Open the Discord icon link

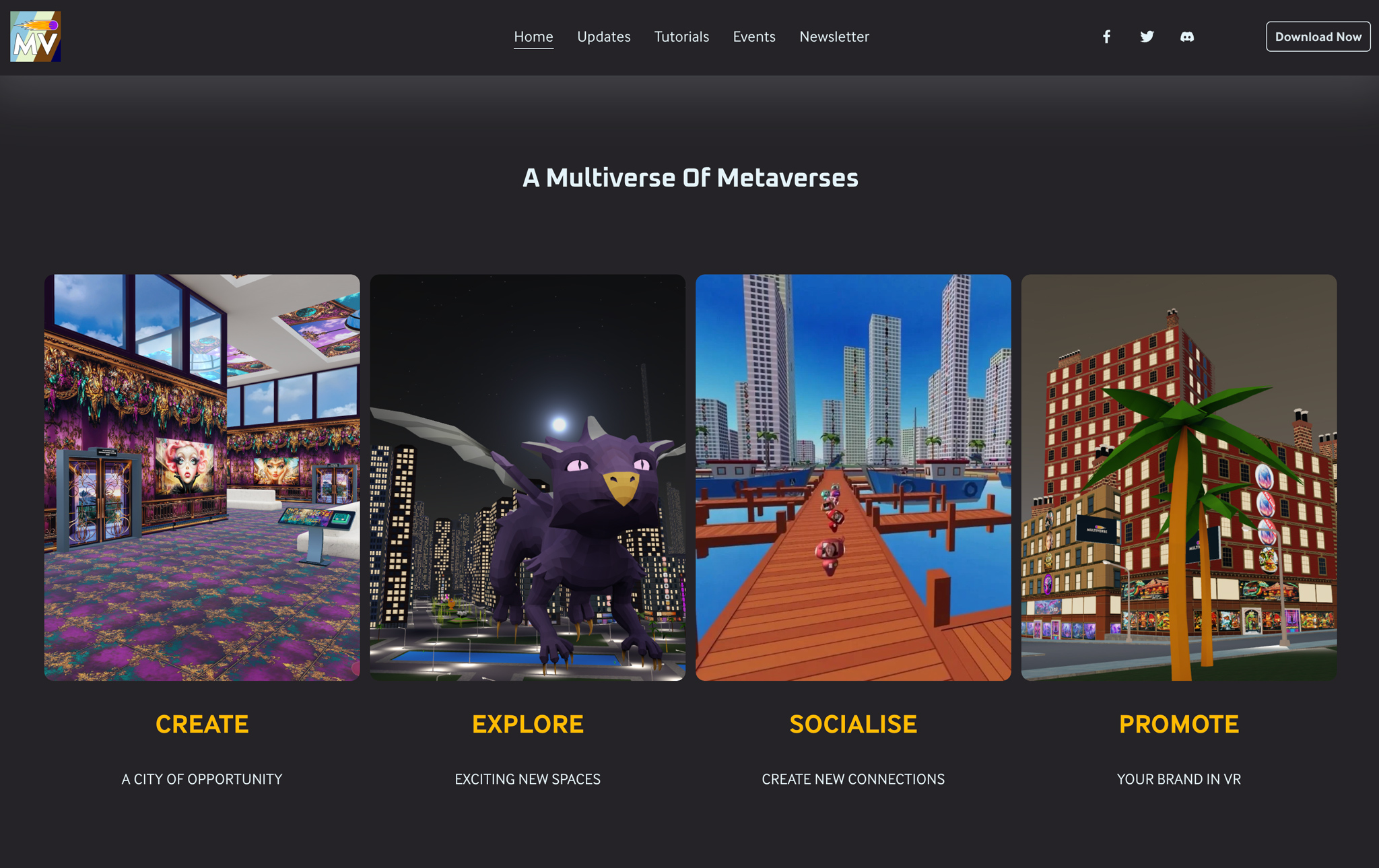(x=1187, y=36)
